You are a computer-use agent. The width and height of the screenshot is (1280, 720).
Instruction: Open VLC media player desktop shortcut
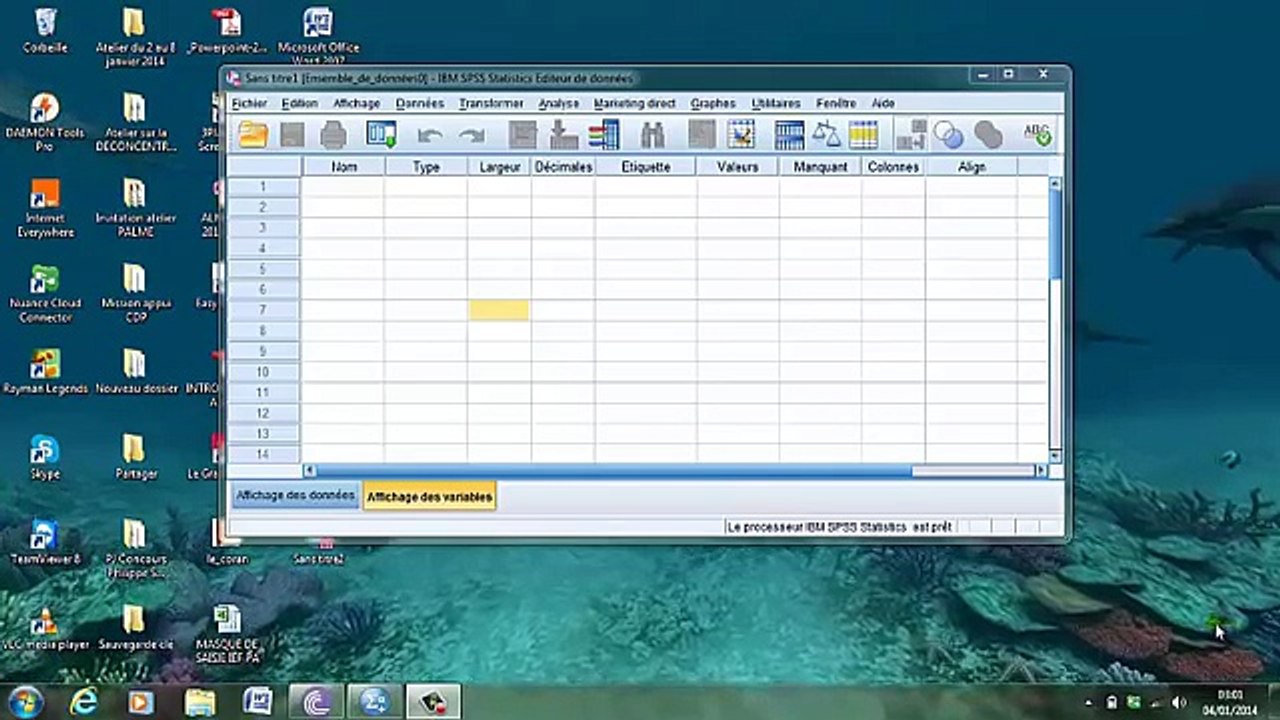pyautogui.click(x=45, y=628)
